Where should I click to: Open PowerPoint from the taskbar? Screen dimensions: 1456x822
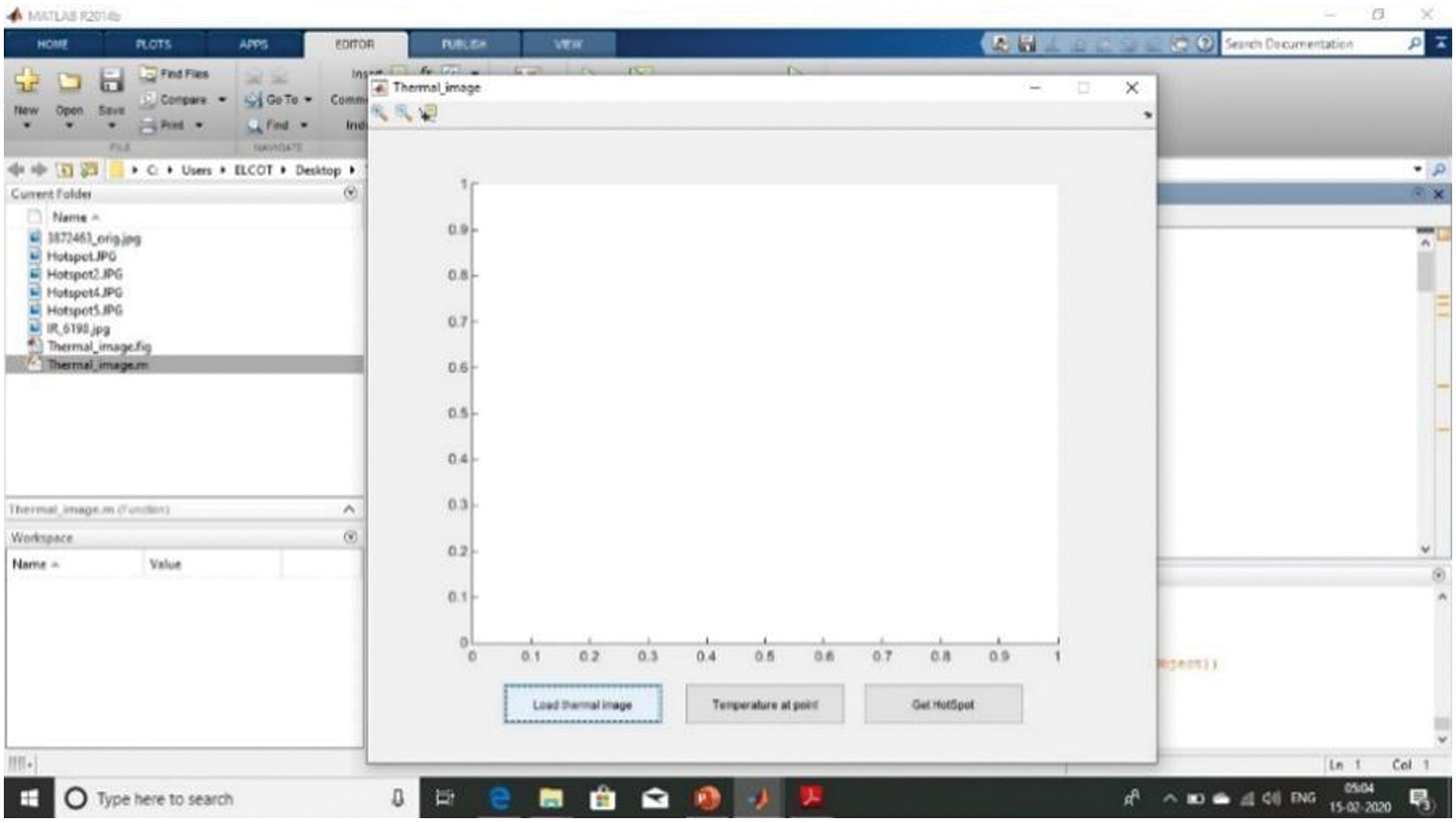[706, 798]
